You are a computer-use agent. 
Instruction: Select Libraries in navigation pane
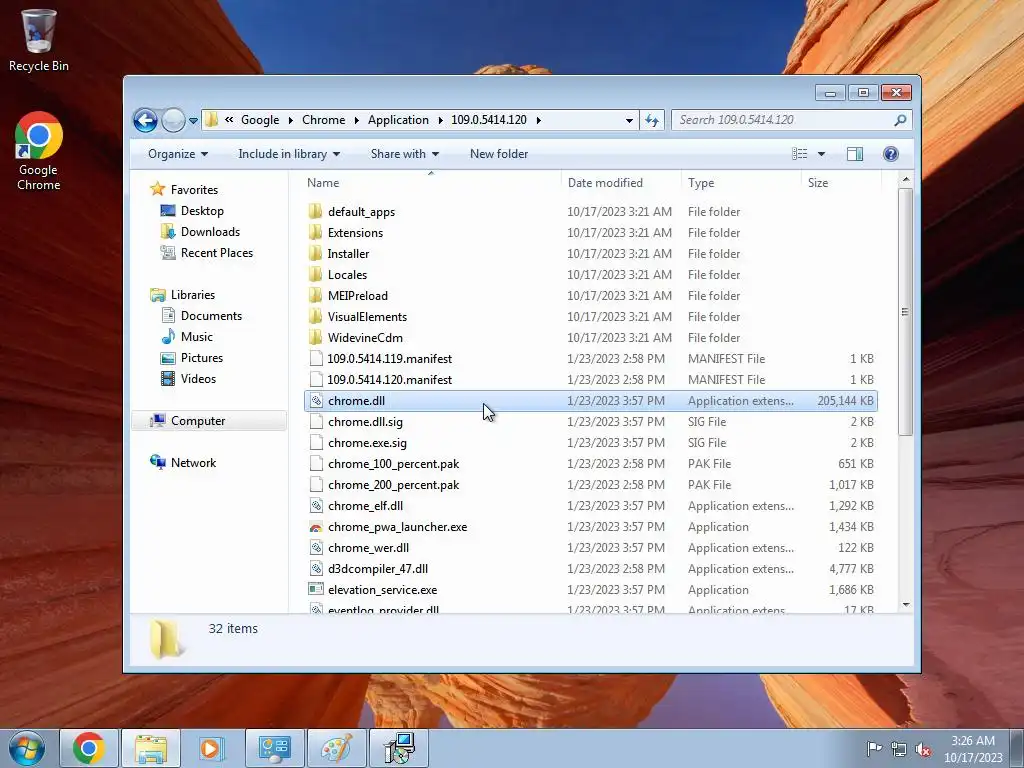[x=193, y=295]
